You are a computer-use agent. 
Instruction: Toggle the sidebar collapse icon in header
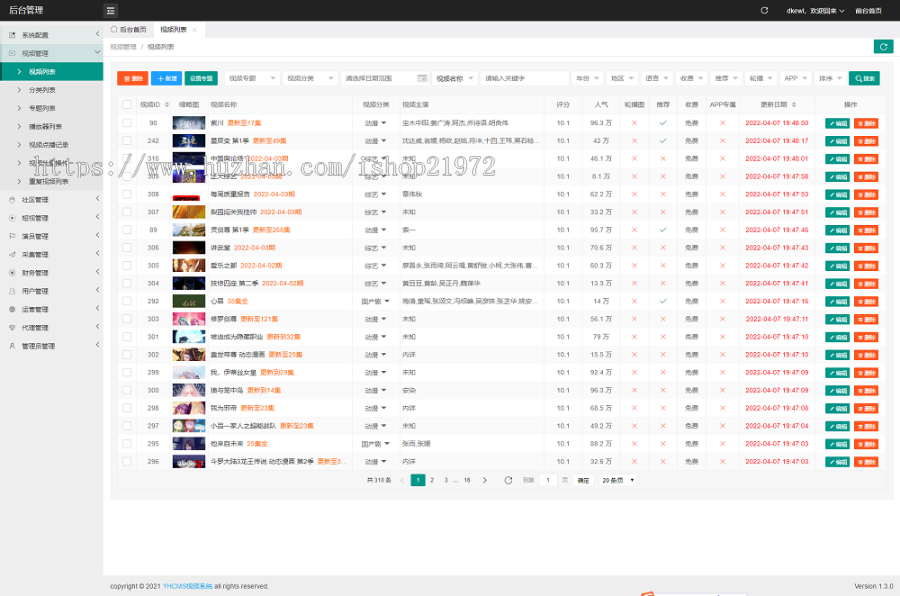point(111,10)
